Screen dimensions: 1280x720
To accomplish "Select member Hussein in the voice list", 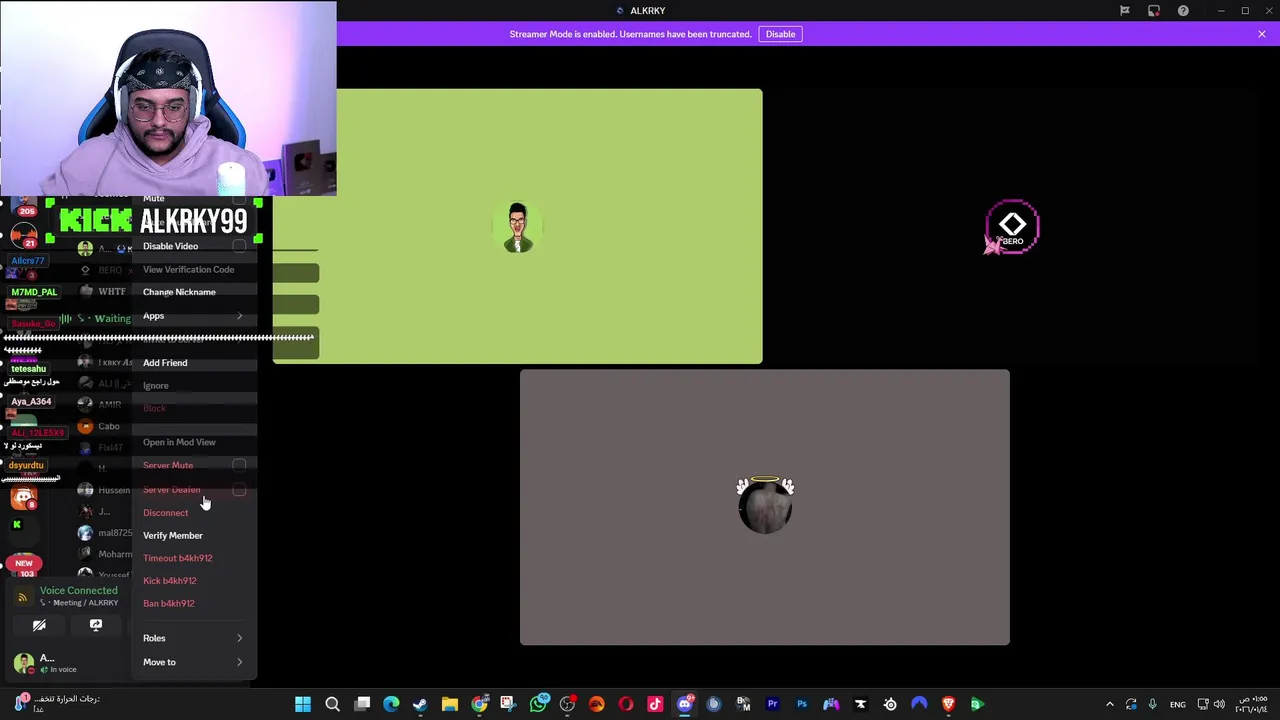I will [x=103, y=490].
